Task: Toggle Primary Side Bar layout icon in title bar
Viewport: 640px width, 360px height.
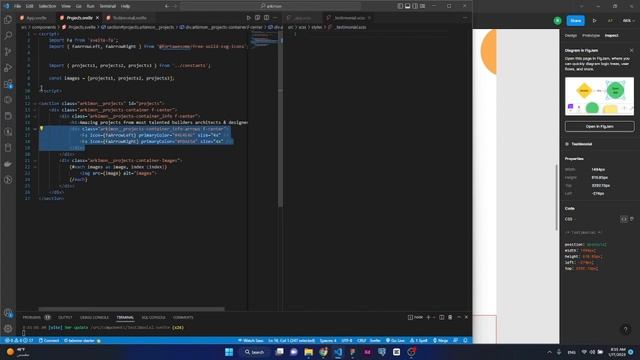Action: pos(400,6)
